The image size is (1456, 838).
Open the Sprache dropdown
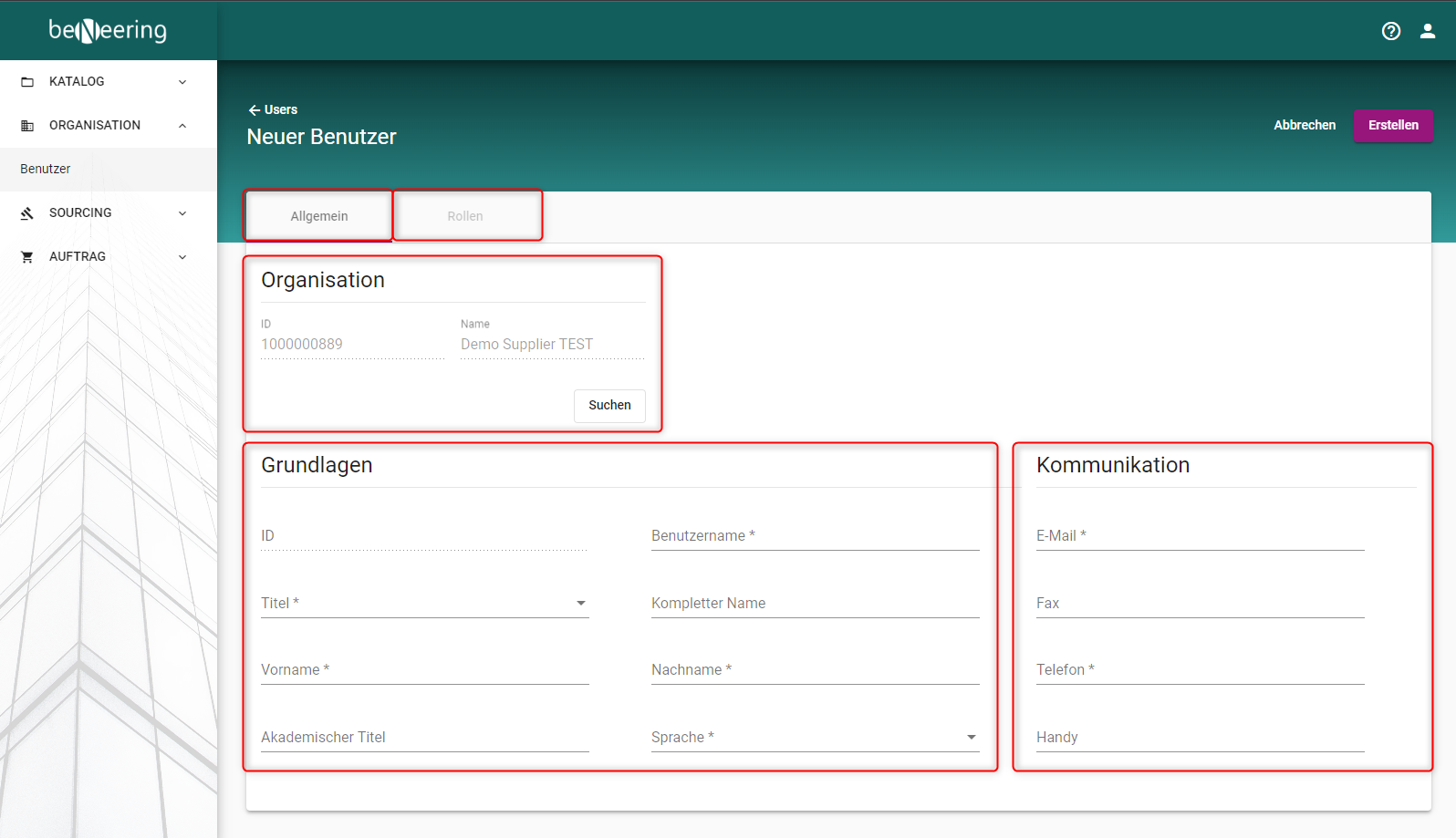(x=971, y=738)
